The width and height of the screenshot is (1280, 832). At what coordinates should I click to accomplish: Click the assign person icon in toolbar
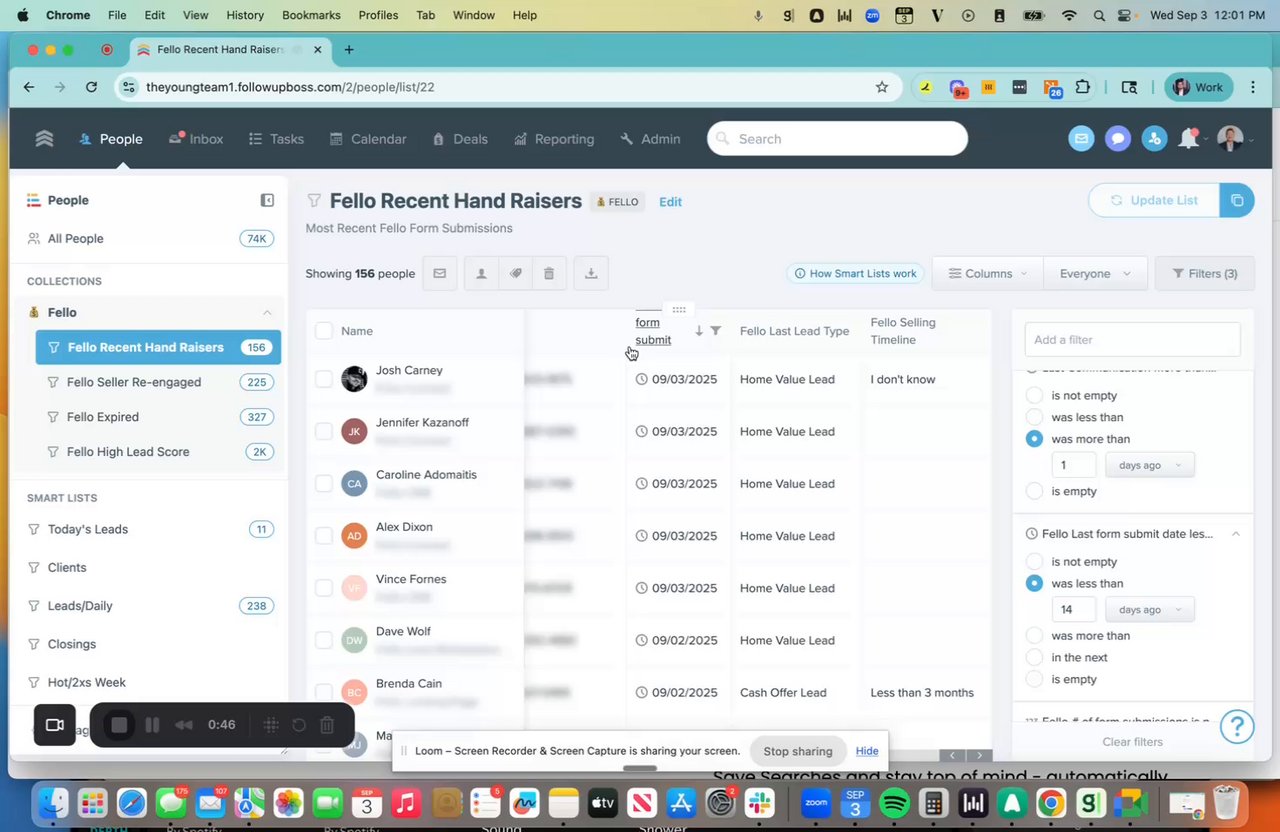(x=481, y=273)
